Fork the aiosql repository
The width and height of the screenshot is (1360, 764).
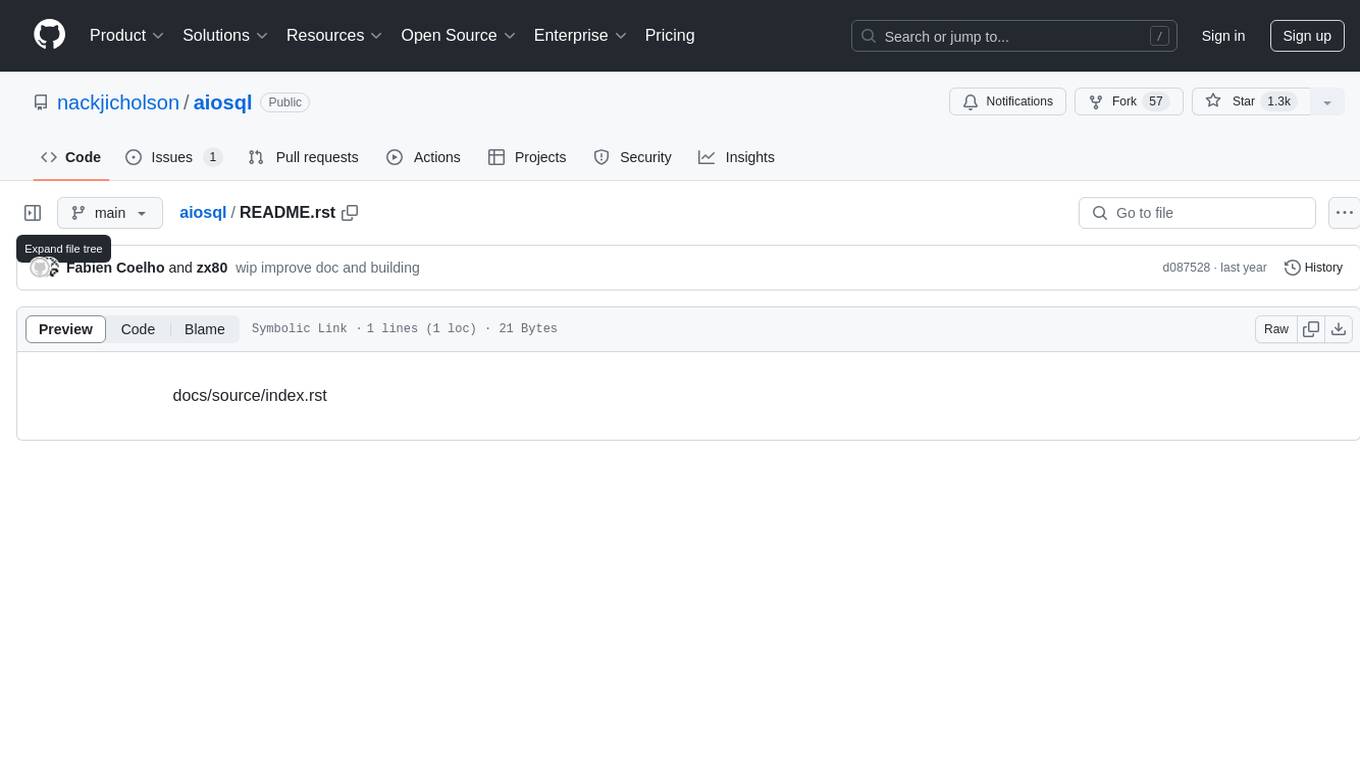click(x=1129, y=102)
